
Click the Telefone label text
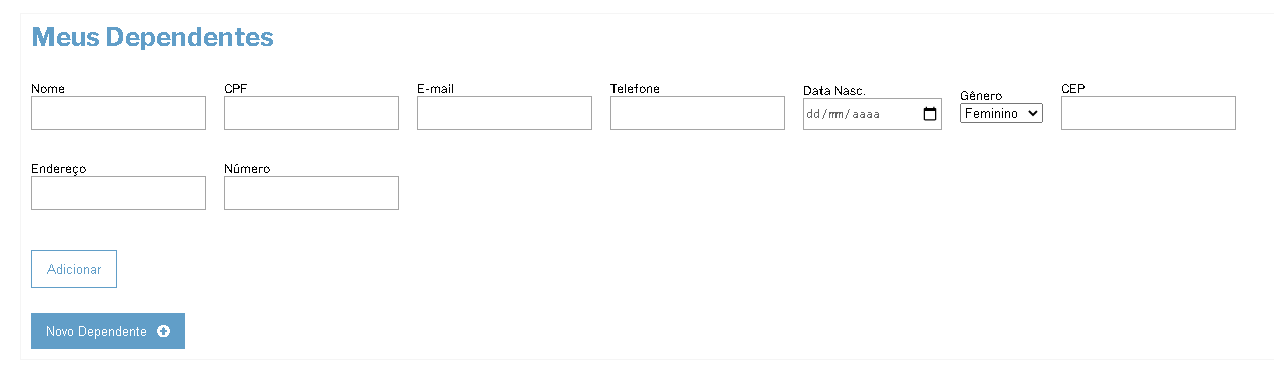[x=635, y=89]
